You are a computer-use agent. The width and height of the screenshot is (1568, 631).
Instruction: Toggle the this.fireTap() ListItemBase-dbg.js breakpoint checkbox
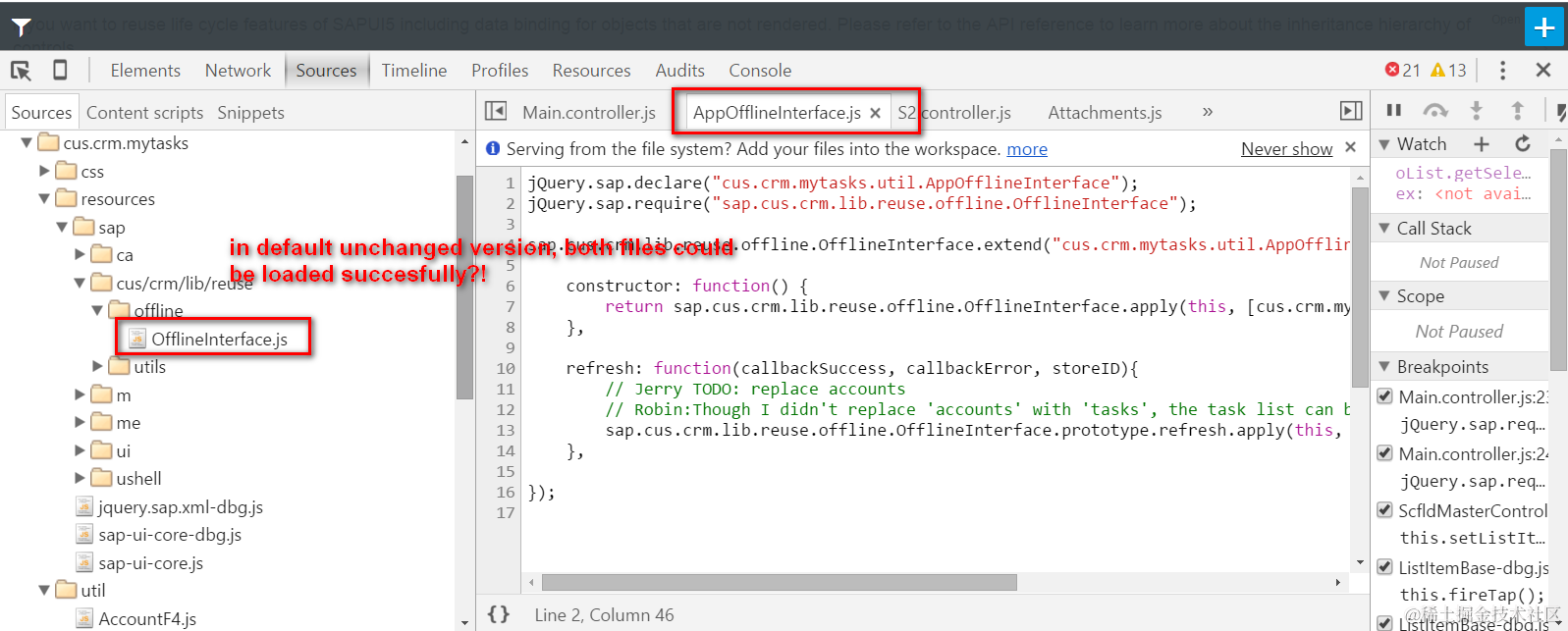click(x=1384, y=567)
